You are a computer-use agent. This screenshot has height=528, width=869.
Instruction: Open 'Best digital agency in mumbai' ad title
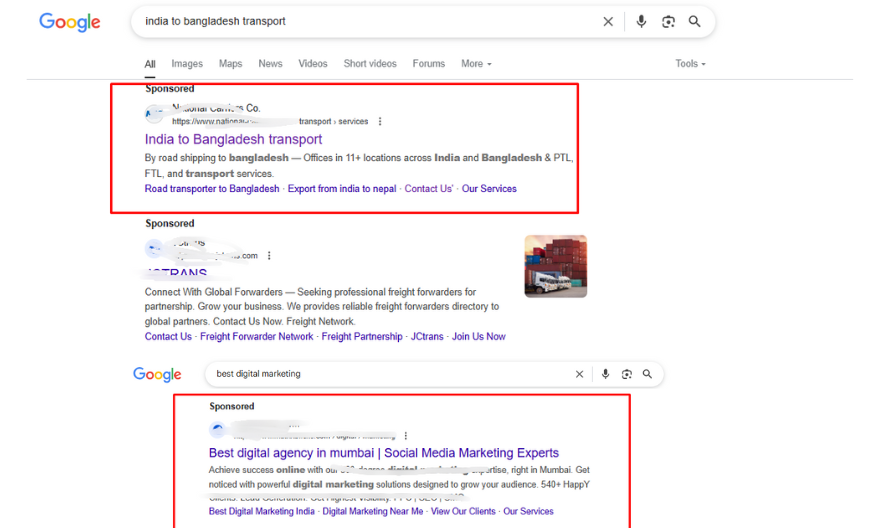(x=384, y=453)
